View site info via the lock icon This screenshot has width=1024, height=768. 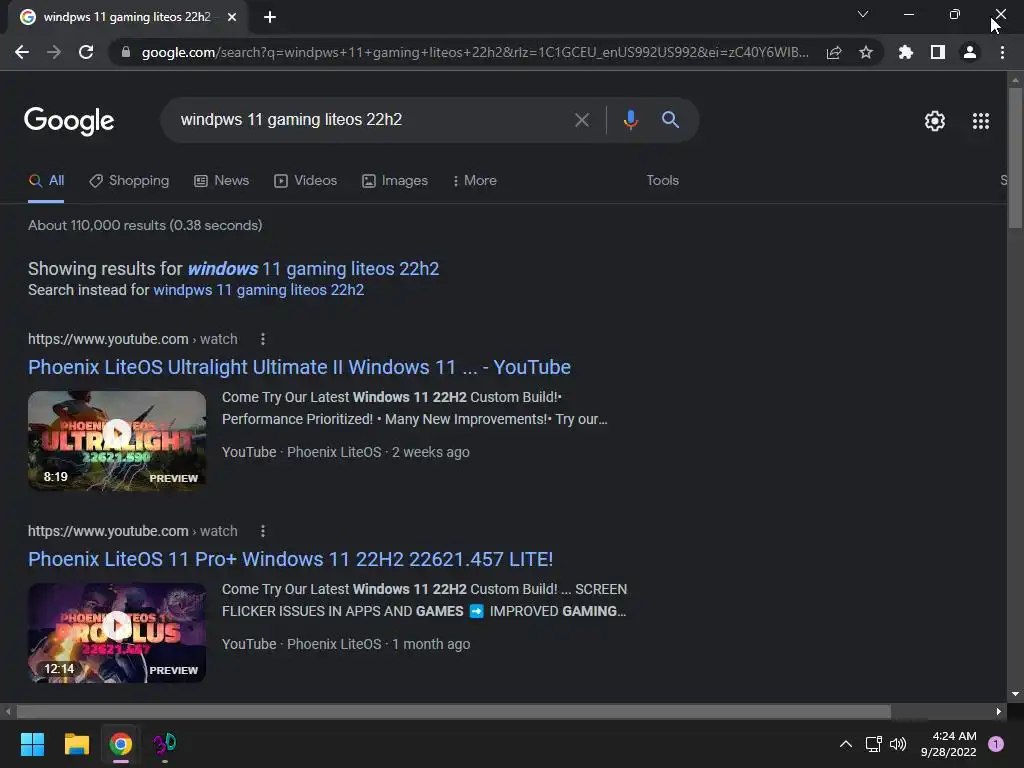point(126,52)
